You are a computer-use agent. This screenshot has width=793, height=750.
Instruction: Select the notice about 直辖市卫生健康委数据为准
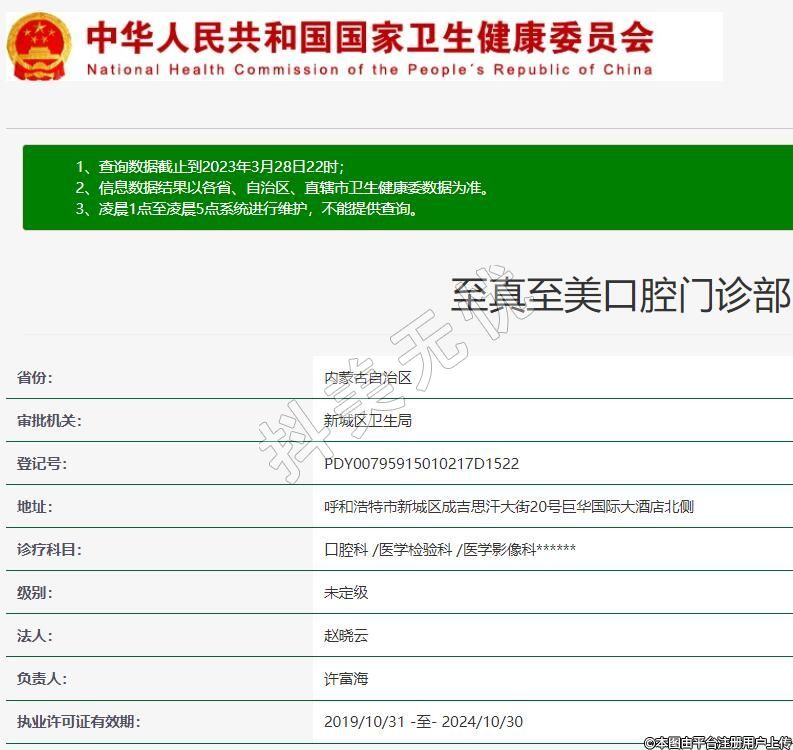point(282,188)
